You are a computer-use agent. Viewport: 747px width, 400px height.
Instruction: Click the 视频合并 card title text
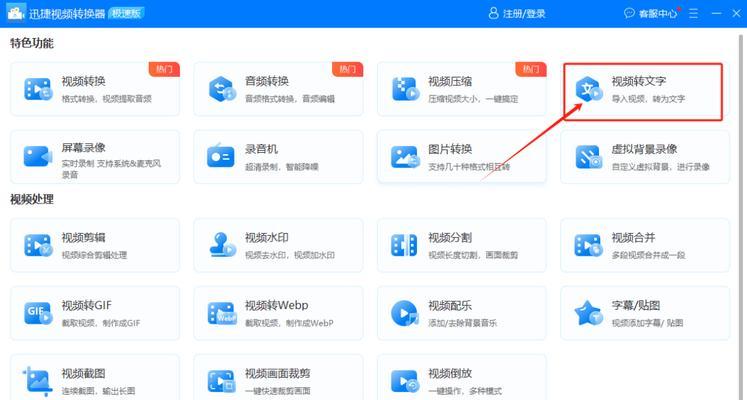pos(634,238)
